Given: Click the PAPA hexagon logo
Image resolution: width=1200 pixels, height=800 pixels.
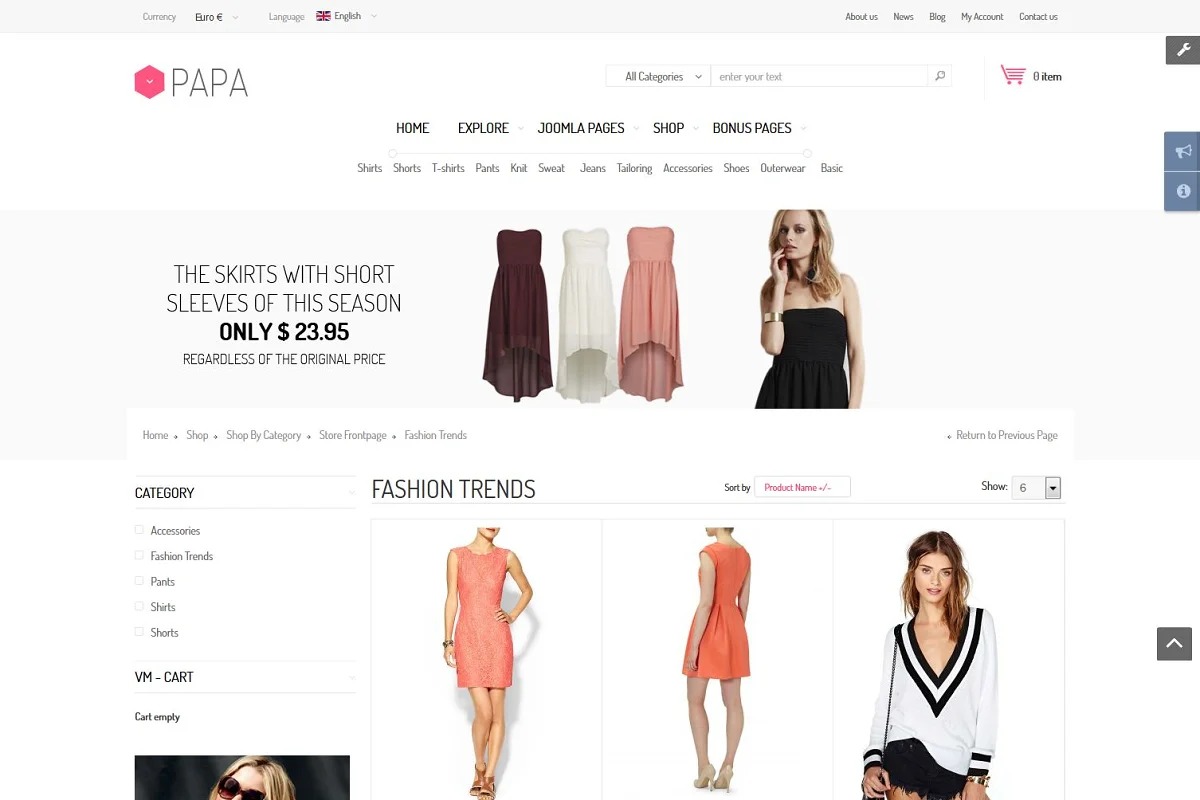Looking at the screenshot, I should click(x=149, y=82).
